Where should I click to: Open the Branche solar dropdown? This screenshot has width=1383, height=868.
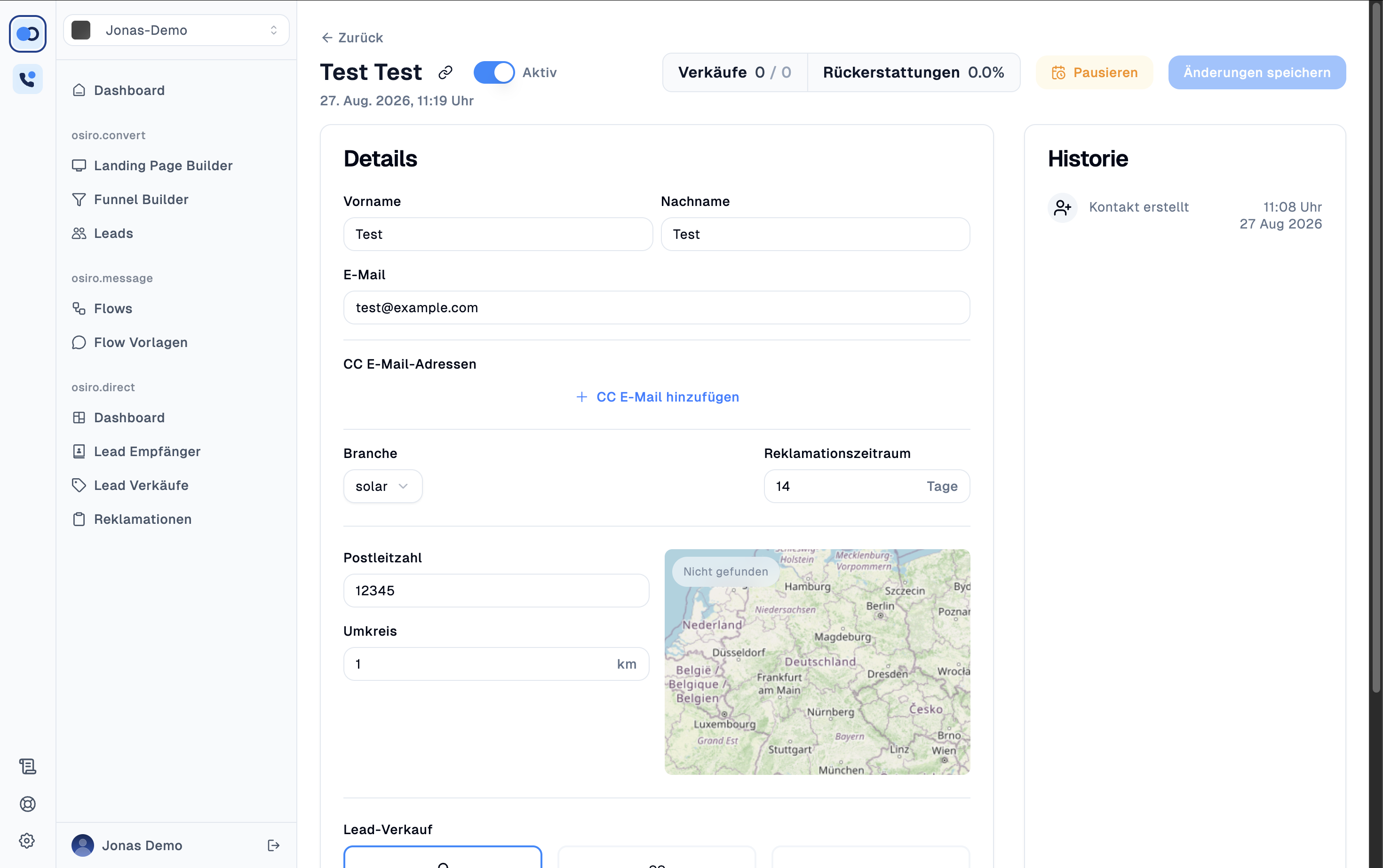coord(382,486)
